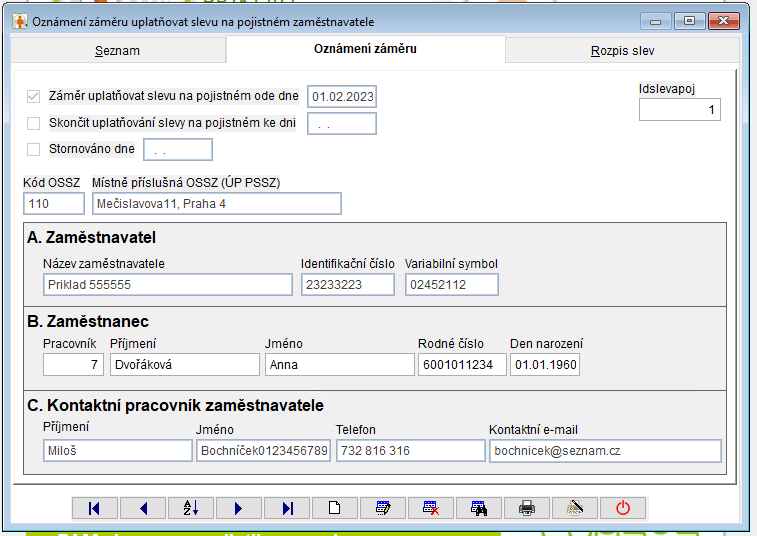Click 'A. Zaměstnavatel' section heading
Screen dimensions: 757x536
[x=92, y=238]
